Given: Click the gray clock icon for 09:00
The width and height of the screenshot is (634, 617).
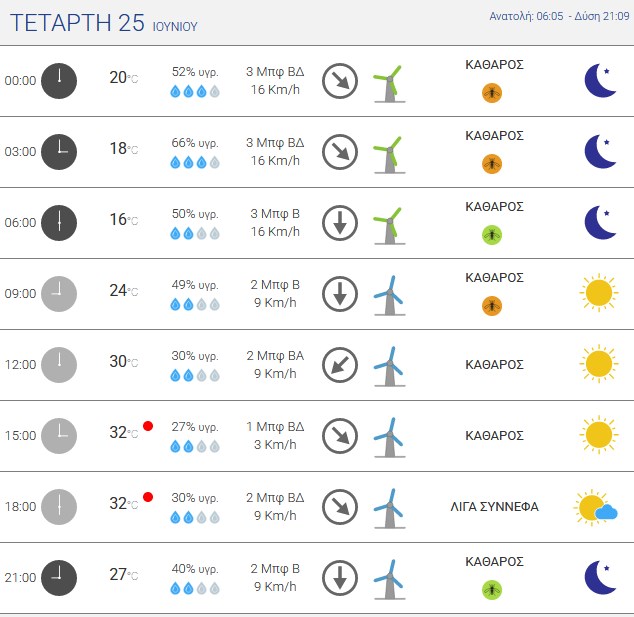Looking at the screenshot, I should click(x=59, y=294).
